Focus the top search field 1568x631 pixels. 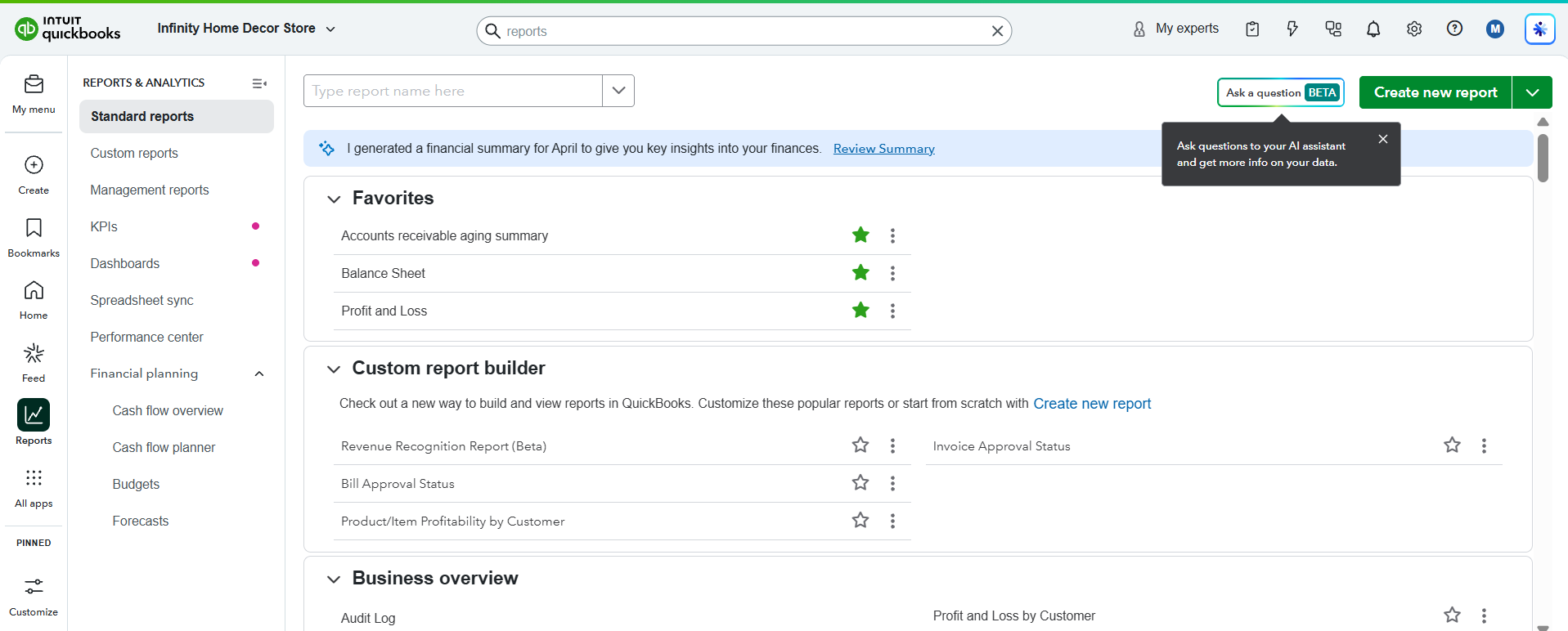coord(744,31)
